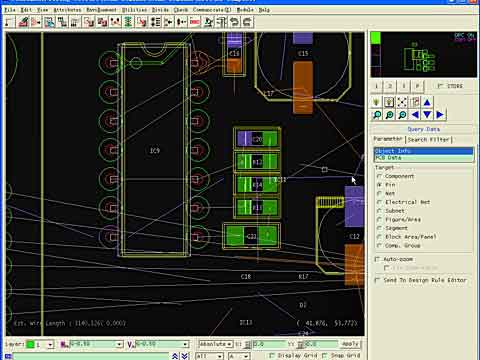This screenshot has width=480, height=360.
Task: Open the Layer dropdown
Action: pos(50,344)
